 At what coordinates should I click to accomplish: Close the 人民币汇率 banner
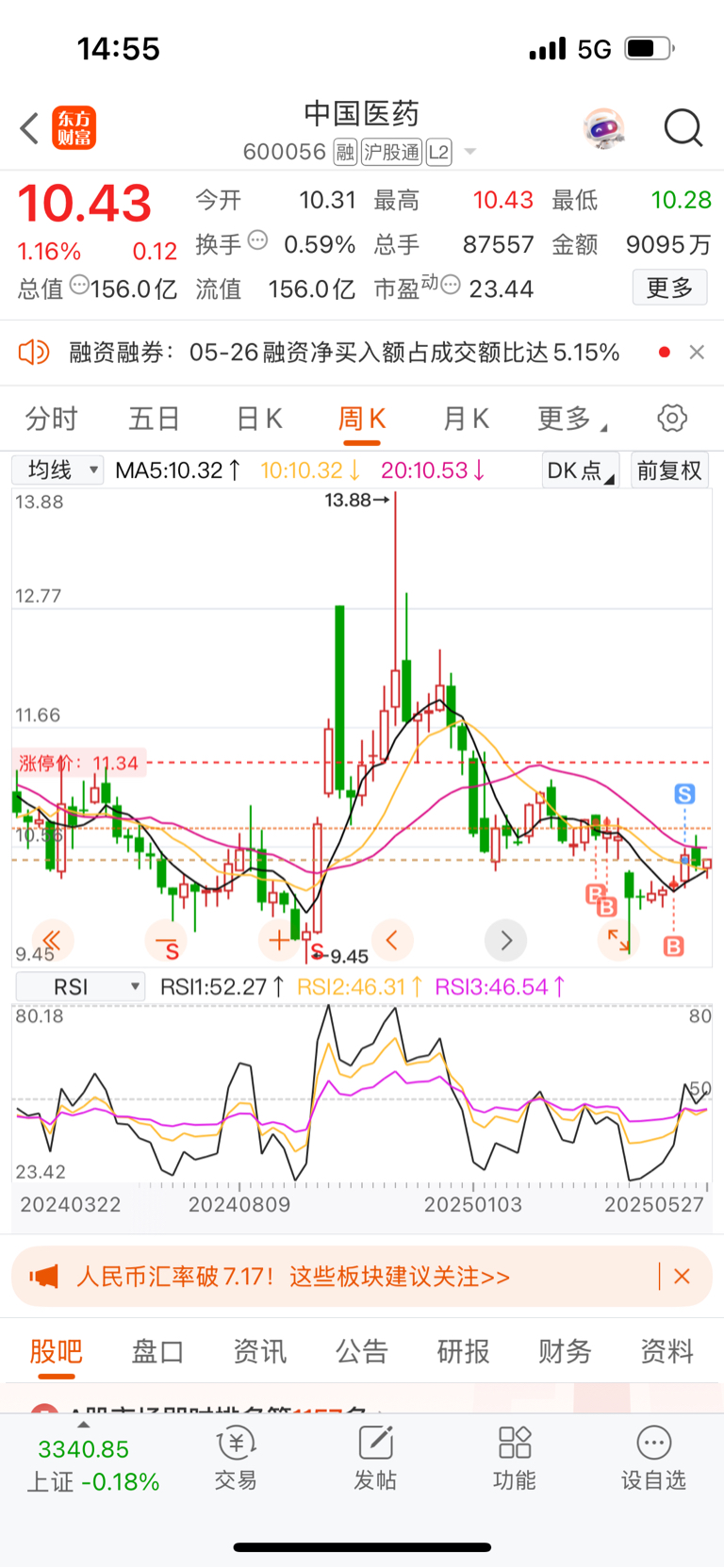(x=683, y=1277)
